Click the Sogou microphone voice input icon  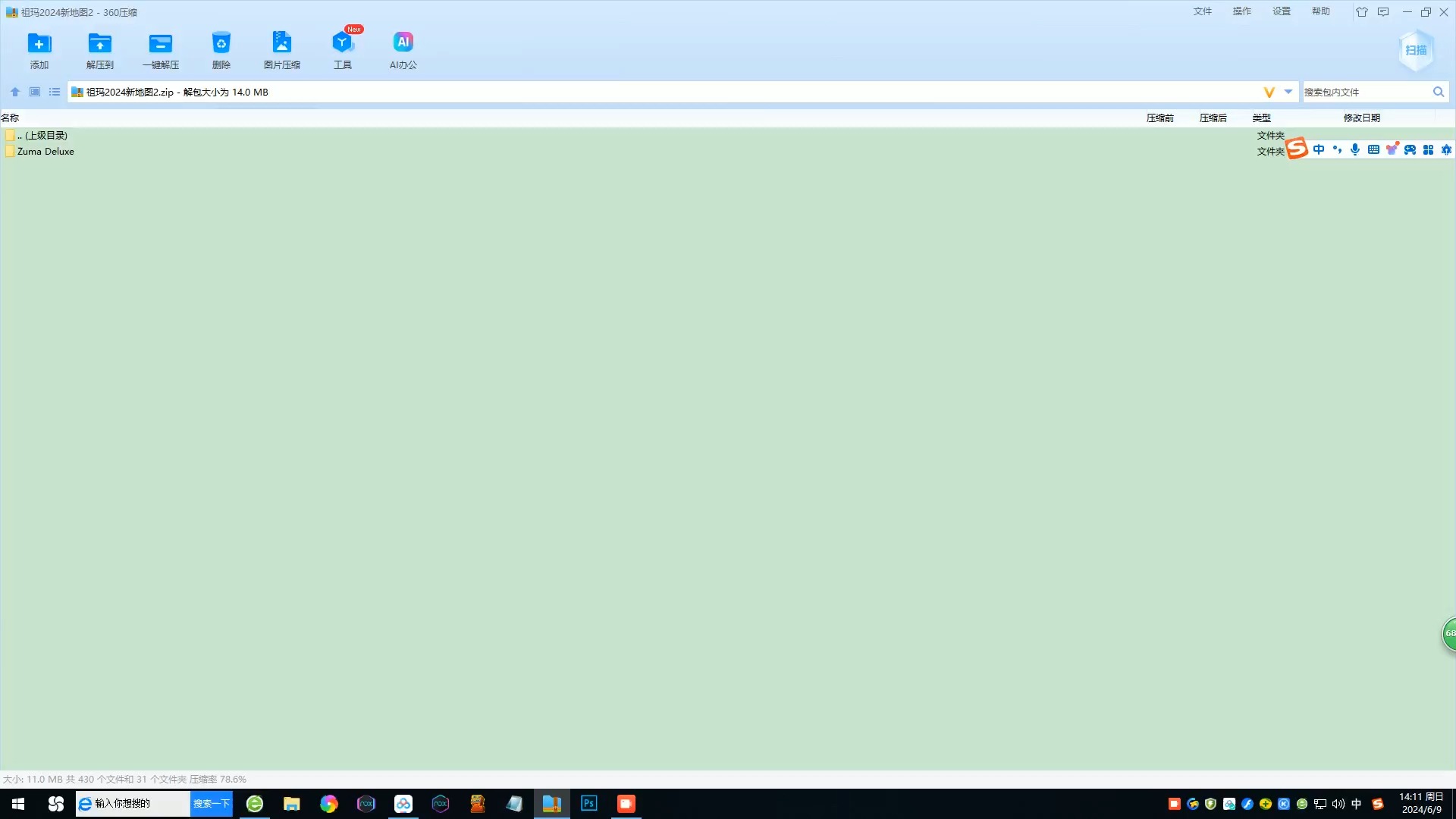coord(1355,149)
